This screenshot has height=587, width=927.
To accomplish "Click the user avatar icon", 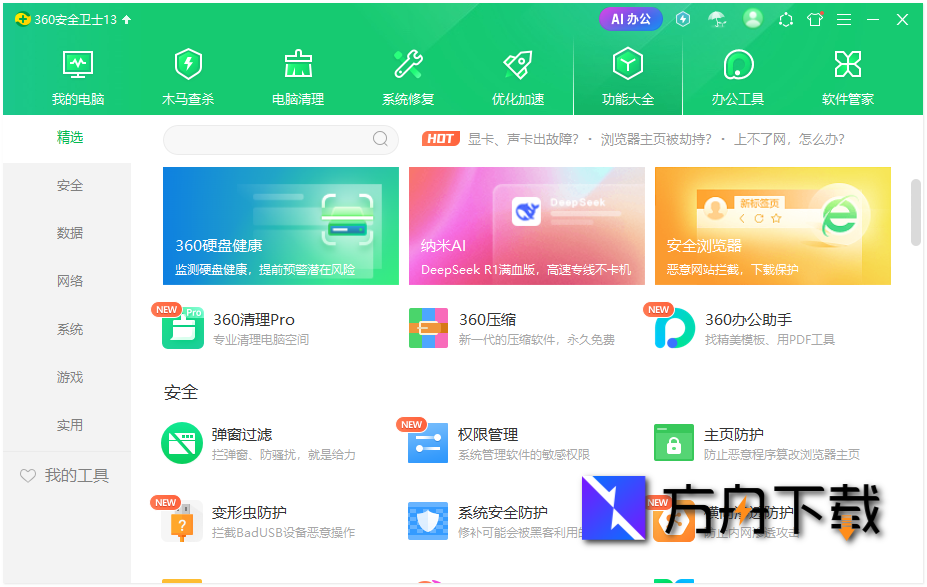I will (752, 18).
